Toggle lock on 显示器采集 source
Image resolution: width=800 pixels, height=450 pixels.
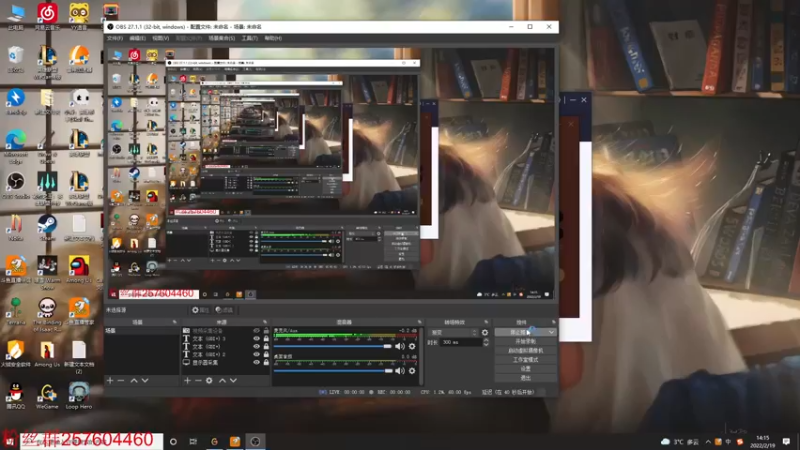coord(266,362)
